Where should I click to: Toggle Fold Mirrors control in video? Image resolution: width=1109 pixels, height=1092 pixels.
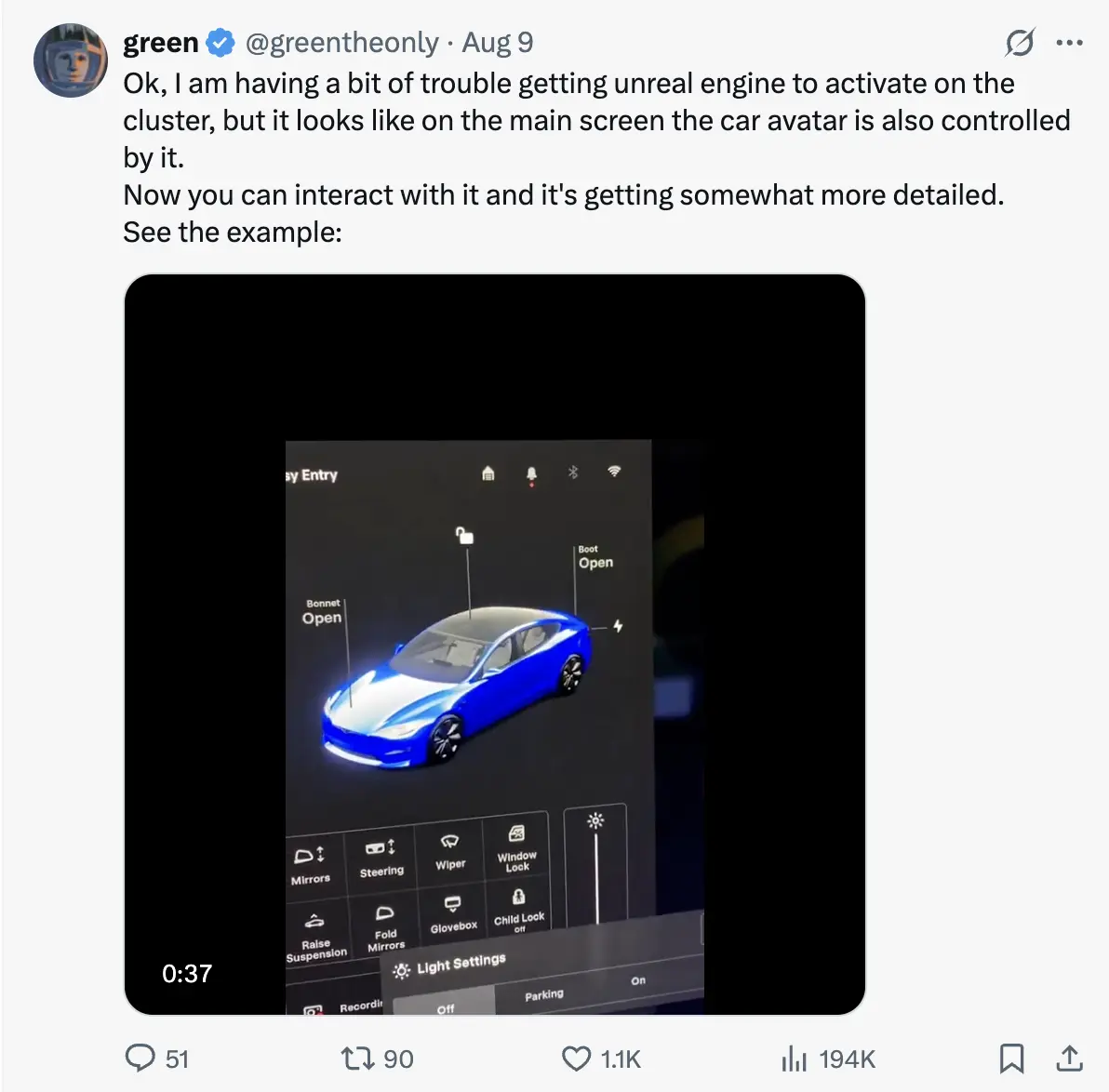pos(385,927)
